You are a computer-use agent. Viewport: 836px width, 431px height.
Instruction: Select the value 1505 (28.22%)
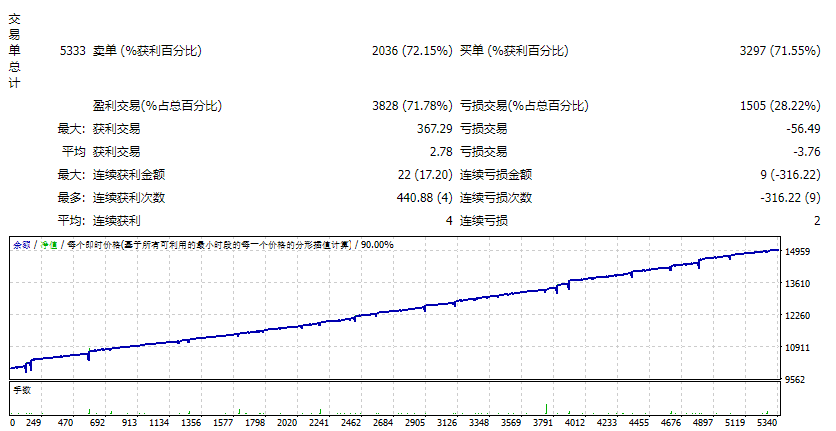(x=780, y=106)
